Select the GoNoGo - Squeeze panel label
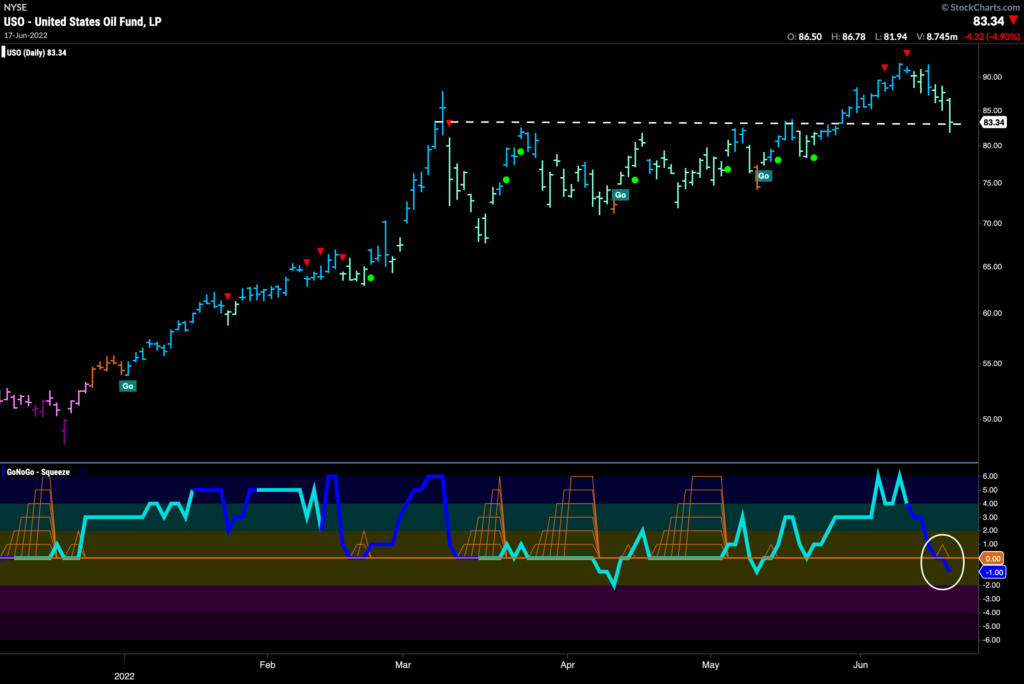The height and width of the screenshot is (684, 1024). (37, 472)
